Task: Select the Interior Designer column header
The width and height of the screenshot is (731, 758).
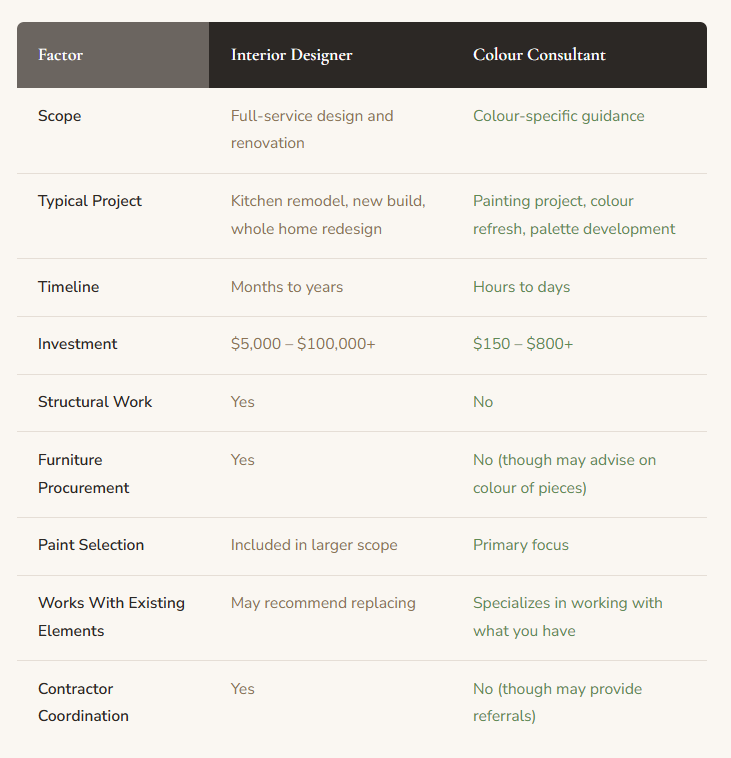Action: pyautogui.click(x=292, y=55)
